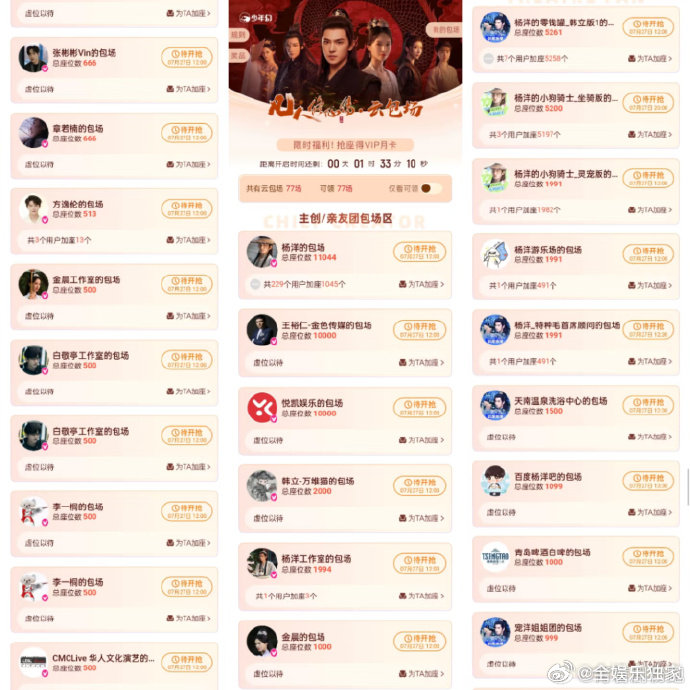This screenshot has width=690, height=690.
Task: Click the page scrollbar at right edge
Action: [x=688, y=487]
